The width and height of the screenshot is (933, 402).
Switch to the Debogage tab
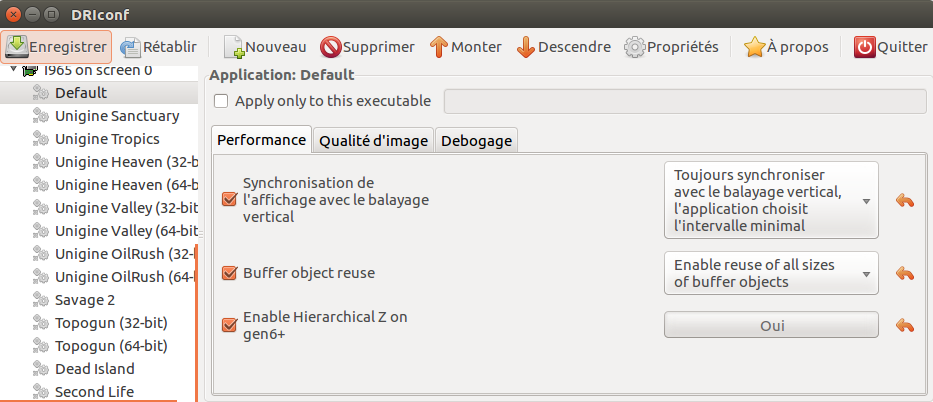click(476, 141)
